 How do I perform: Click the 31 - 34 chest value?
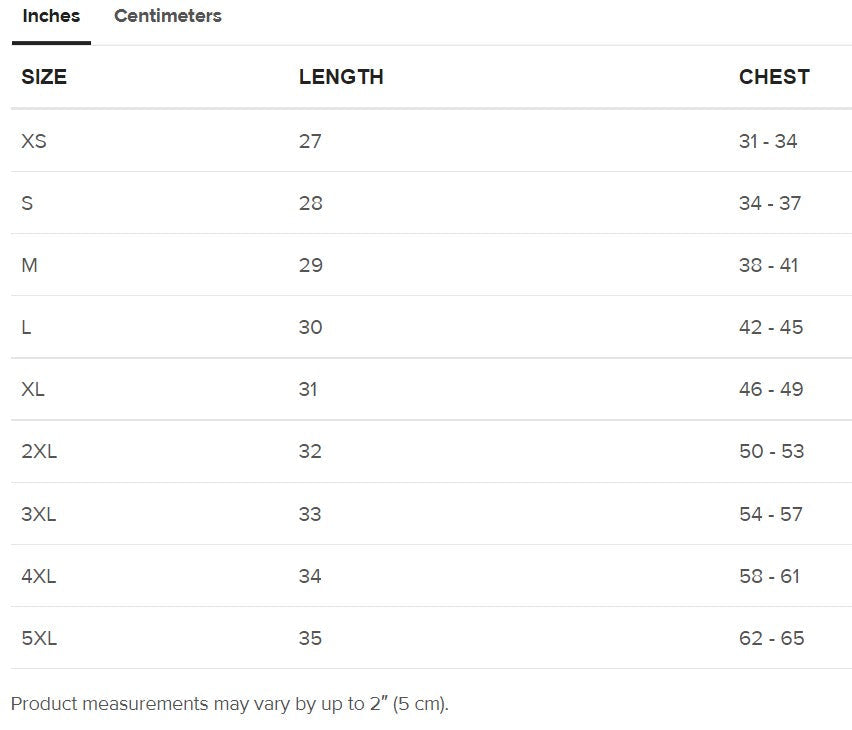click(x=768, y=141)
